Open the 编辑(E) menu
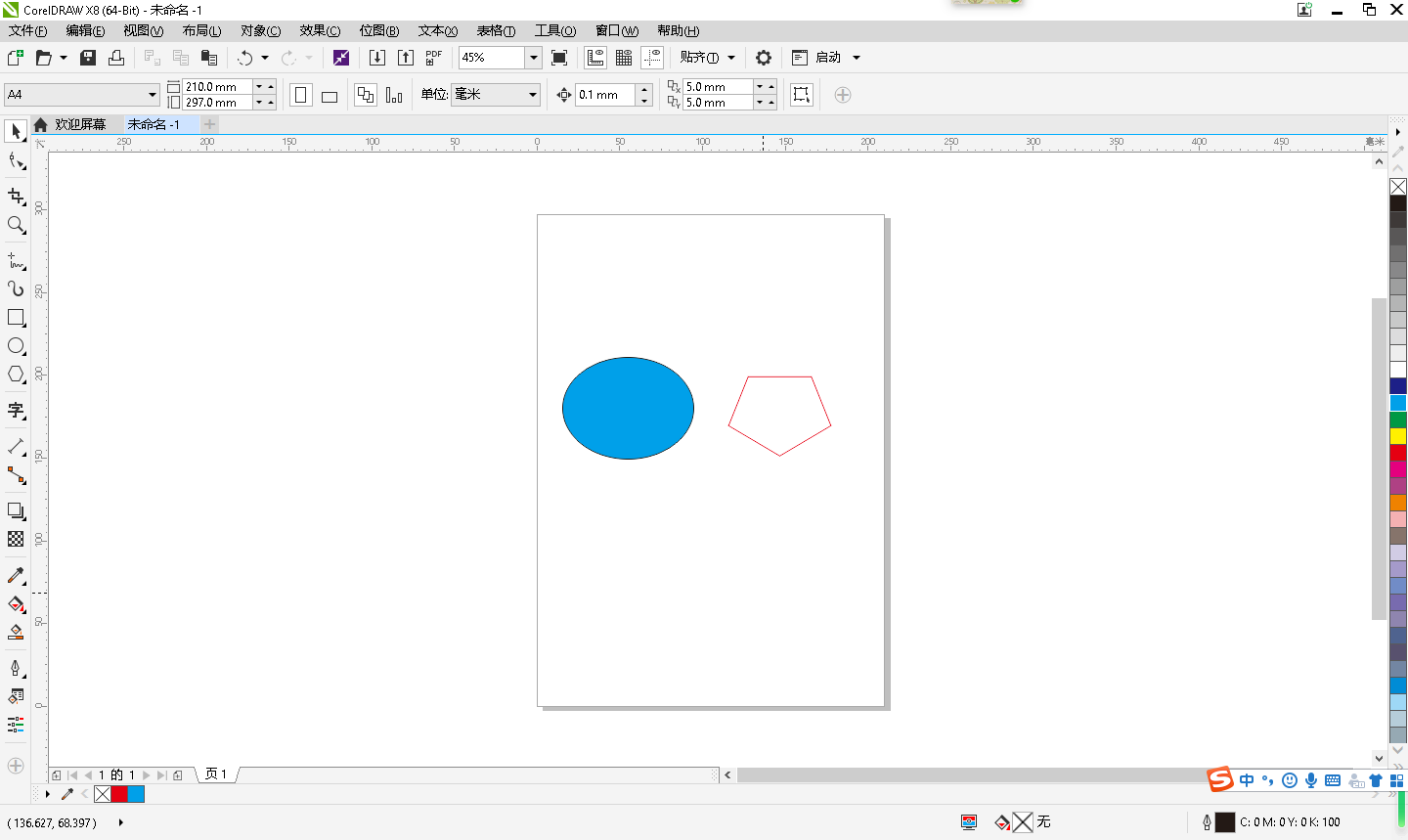The width and height of the screenshot is (1408, 840). 86,31
